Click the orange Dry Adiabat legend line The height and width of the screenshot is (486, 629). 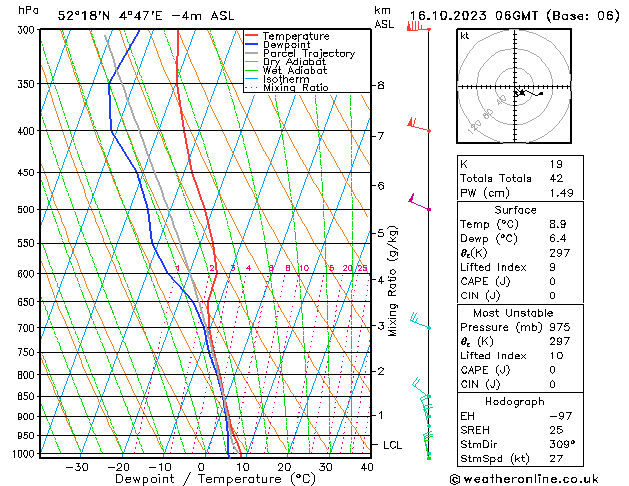coord(253,62)
